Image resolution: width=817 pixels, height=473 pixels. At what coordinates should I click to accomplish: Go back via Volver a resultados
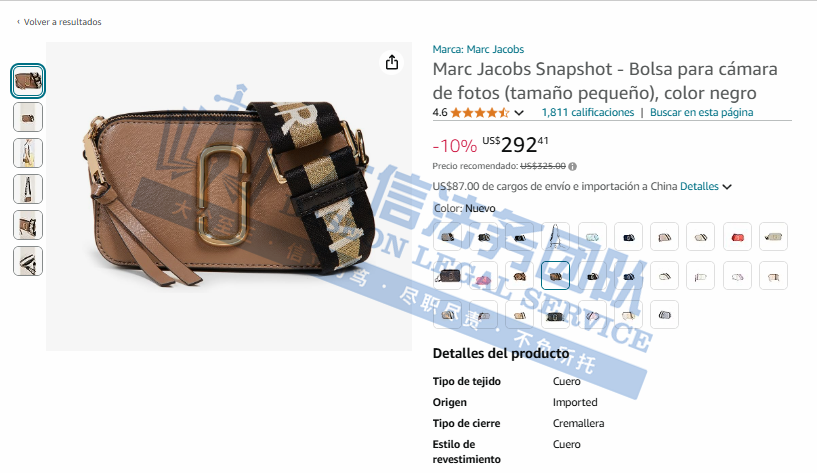[59, 22]
